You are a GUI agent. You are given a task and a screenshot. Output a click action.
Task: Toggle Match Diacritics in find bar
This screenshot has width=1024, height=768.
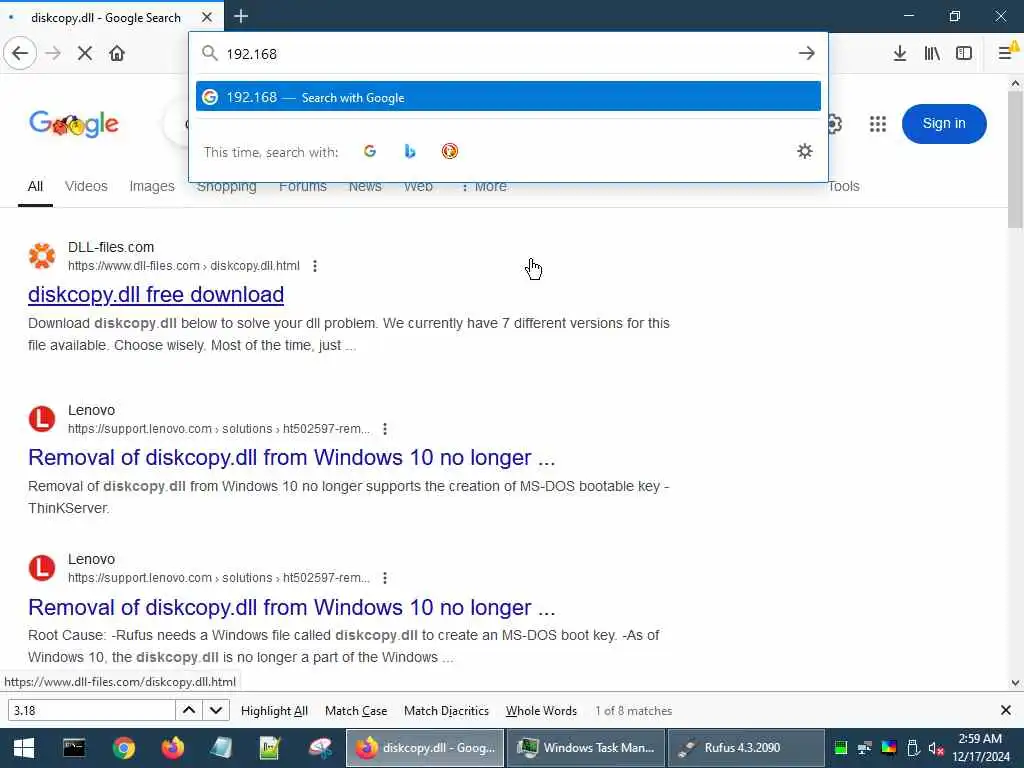click(x=446, y=711)
